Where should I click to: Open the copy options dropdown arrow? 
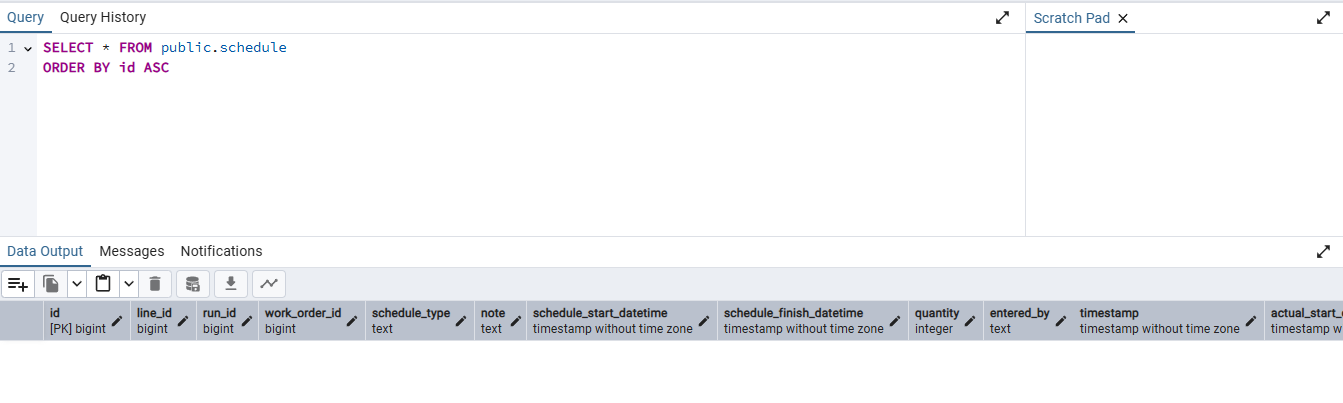tap(76, 284)
